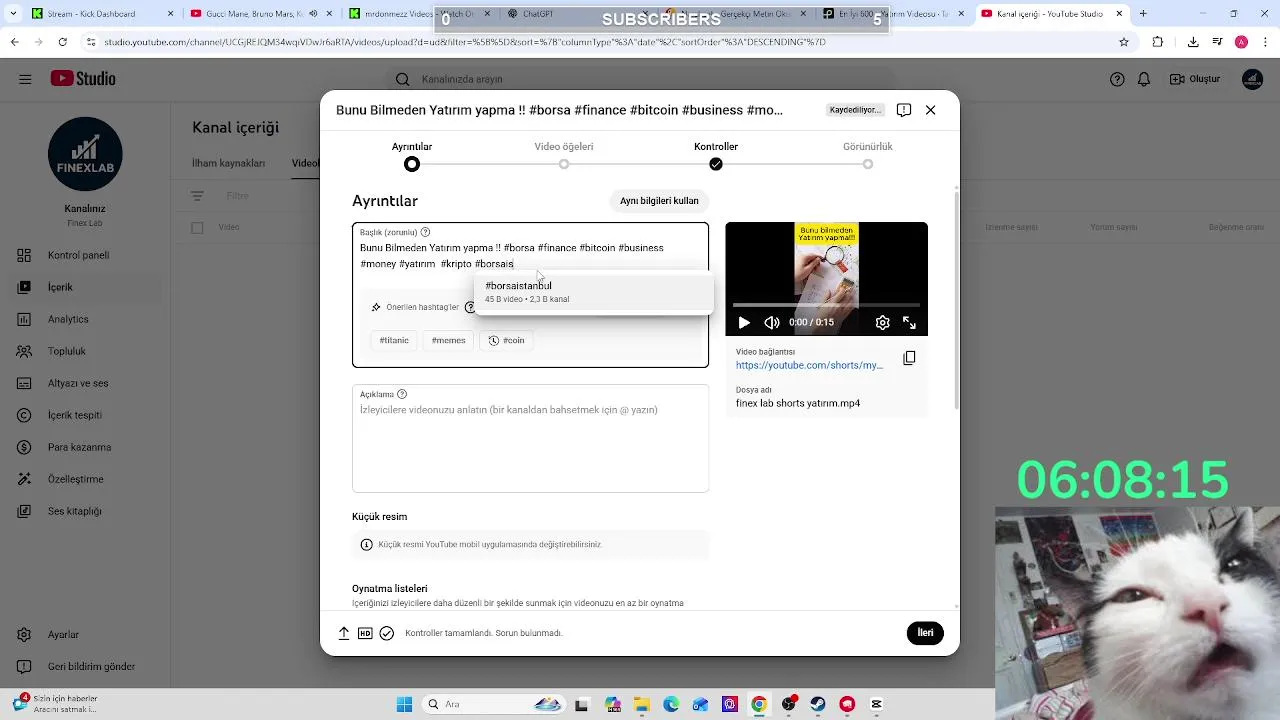Screen dimensions: 1280x720
Task: Open Altyazı ve ses in the sidebar
Action: 78,383
